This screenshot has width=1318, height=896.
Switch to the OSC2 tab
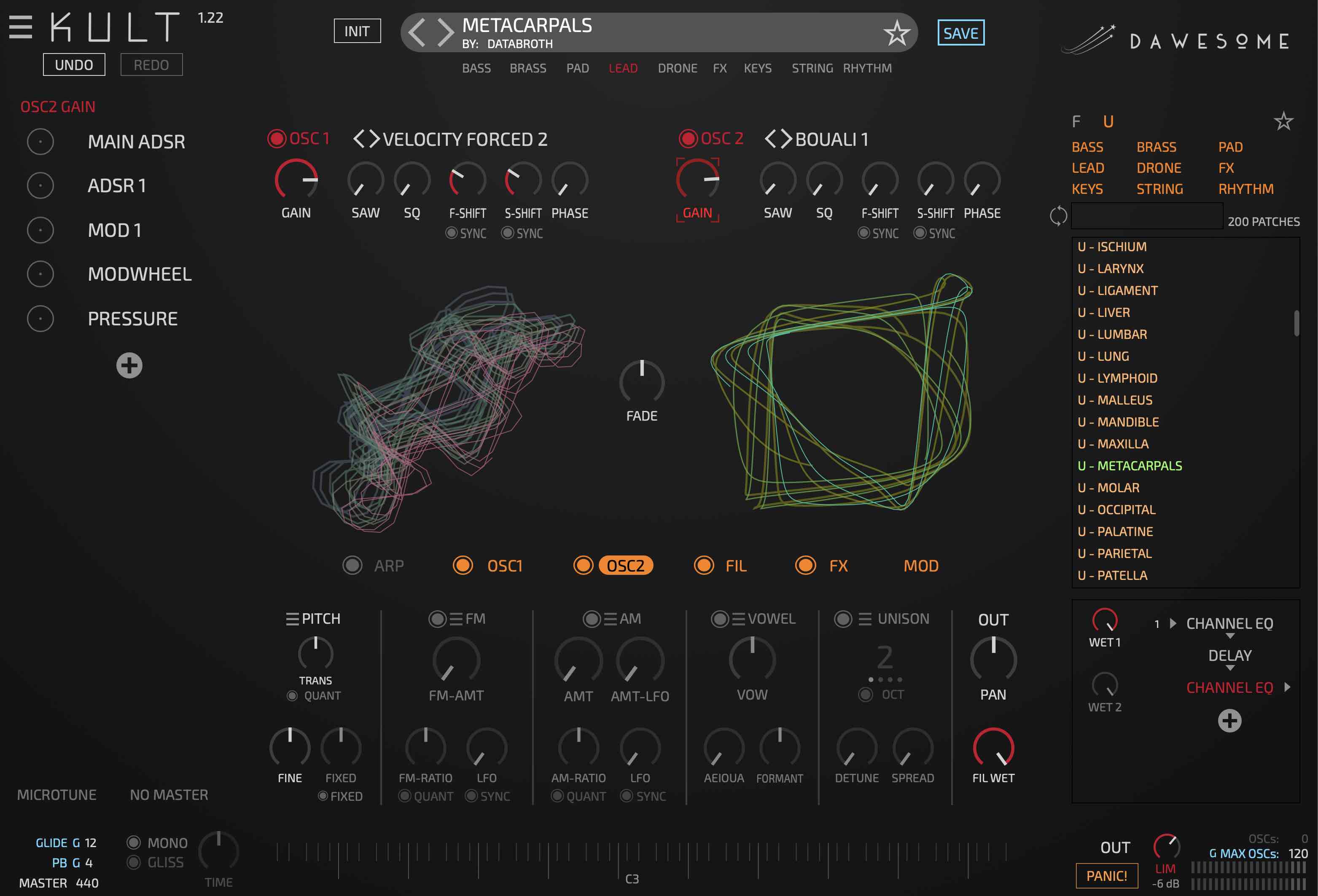[x=626, y=566]
